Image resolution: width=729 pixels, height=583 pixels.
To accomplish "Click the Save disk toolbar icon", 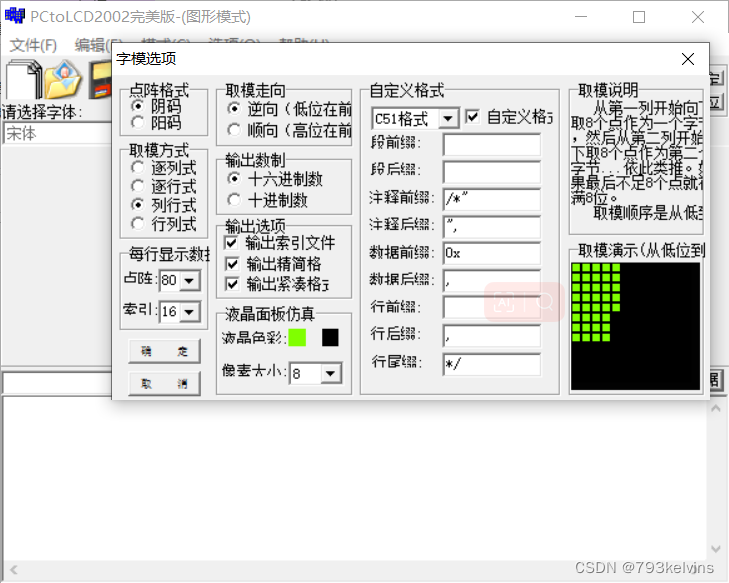I will pyautogui.click(x=101, y=80).
